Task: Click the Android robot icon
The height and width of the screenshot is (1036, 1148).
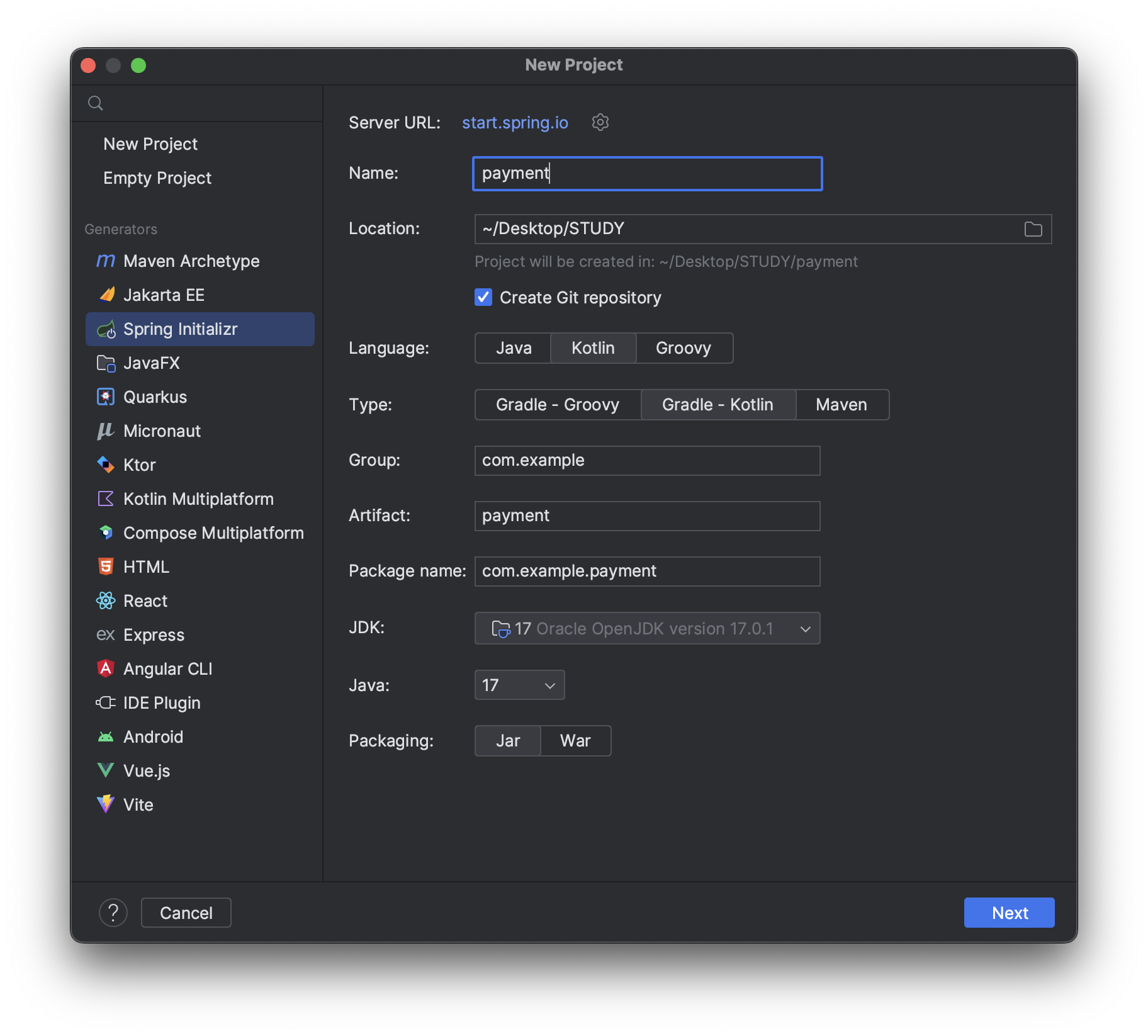Action: [106, 736]
